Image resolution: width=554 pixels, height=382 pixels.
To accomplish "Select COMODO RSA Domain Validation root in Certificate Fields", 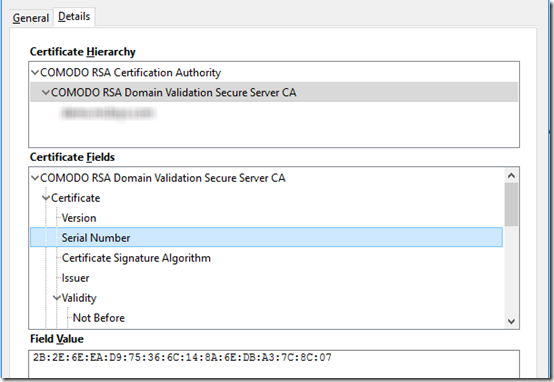I will tap(163, 178).
